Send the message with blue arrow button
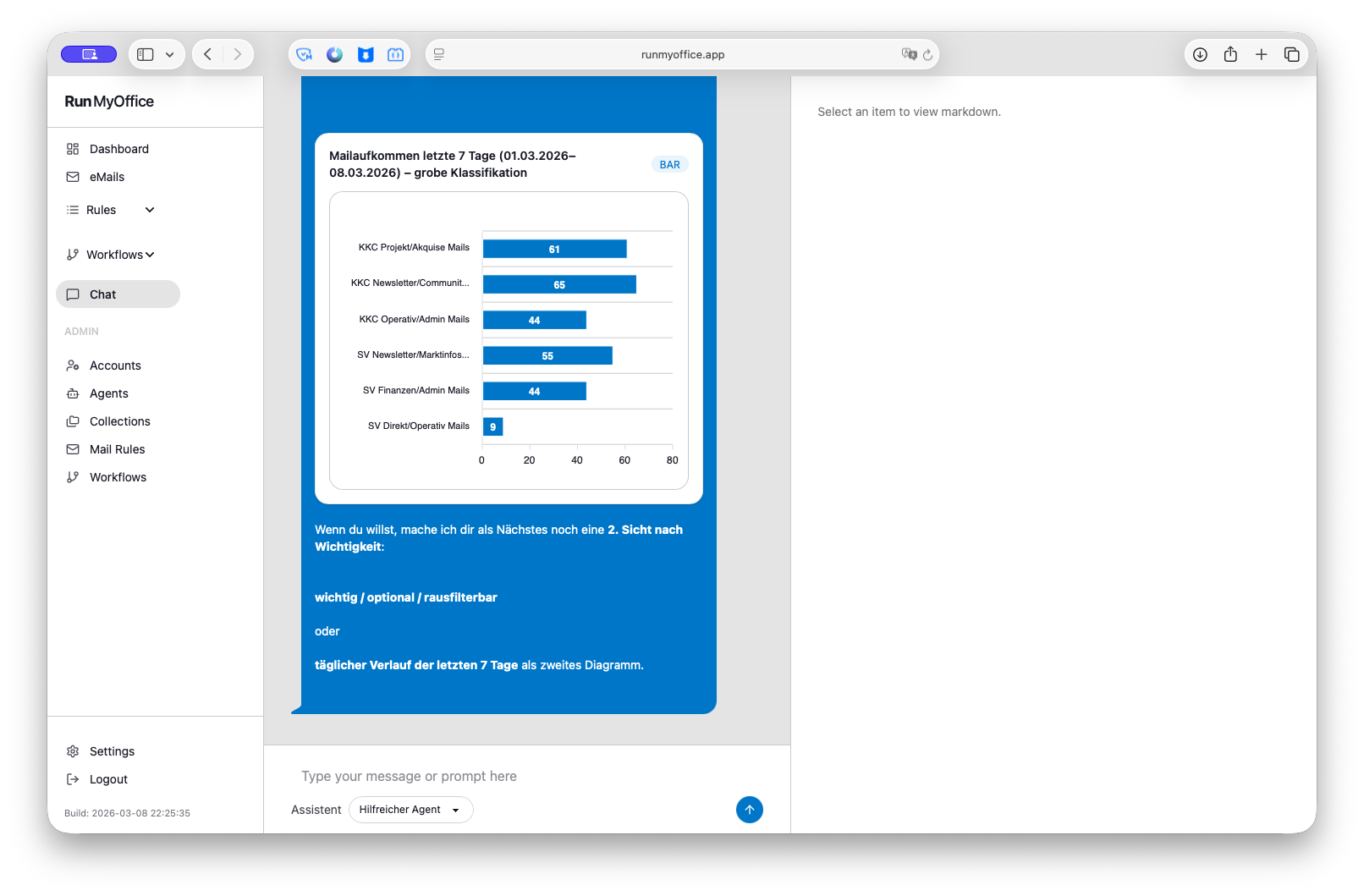 point(749,810)
